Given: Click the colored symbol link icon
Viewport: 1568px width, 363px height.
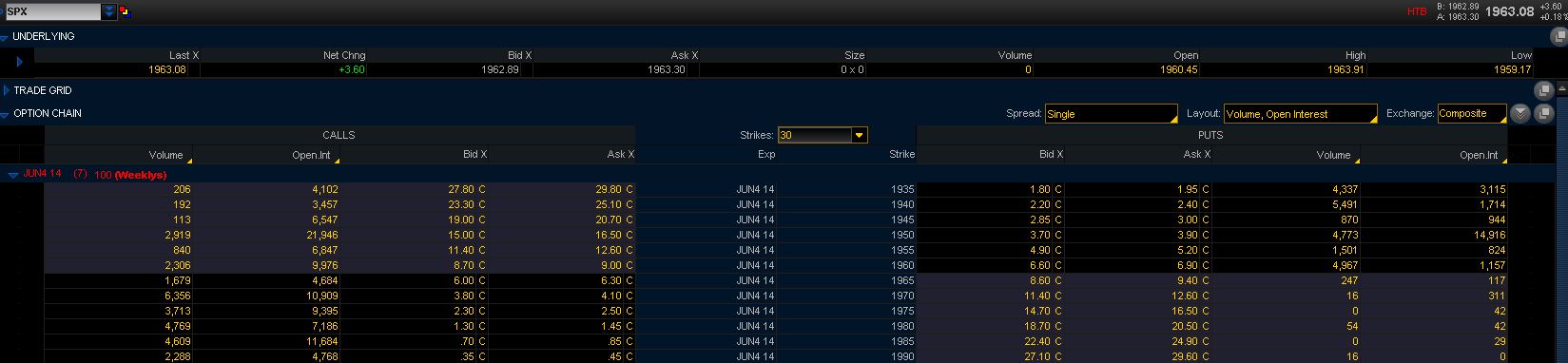Looking at the screenshot, I should click(x=125, y=11).
